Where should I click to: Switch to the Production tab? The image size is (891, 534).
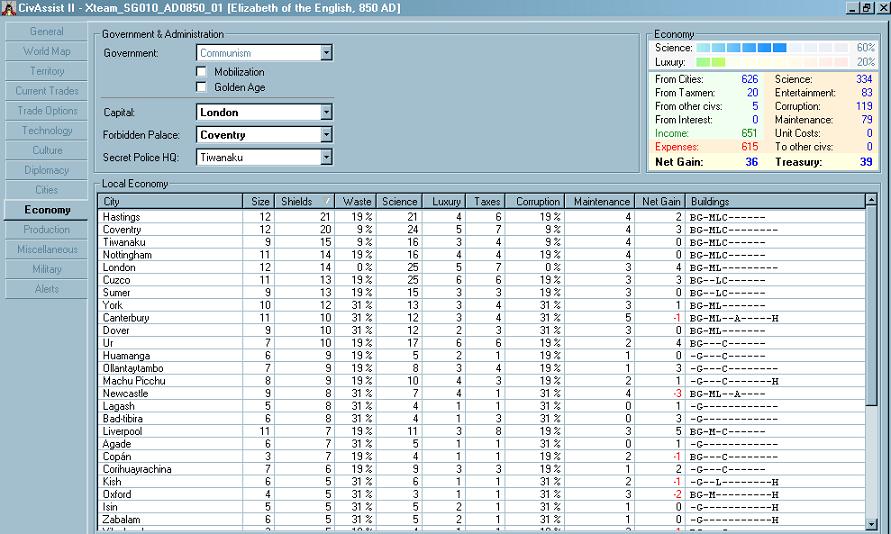coord(47,230)
